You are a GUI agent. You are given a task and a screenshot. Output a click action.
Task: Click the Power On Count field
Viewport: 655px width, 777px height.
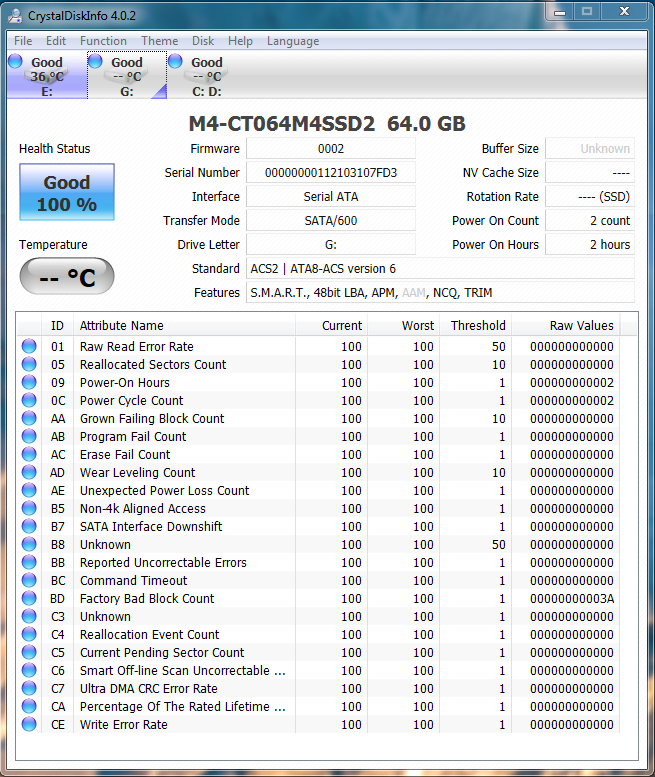click(x=590, y=221)
